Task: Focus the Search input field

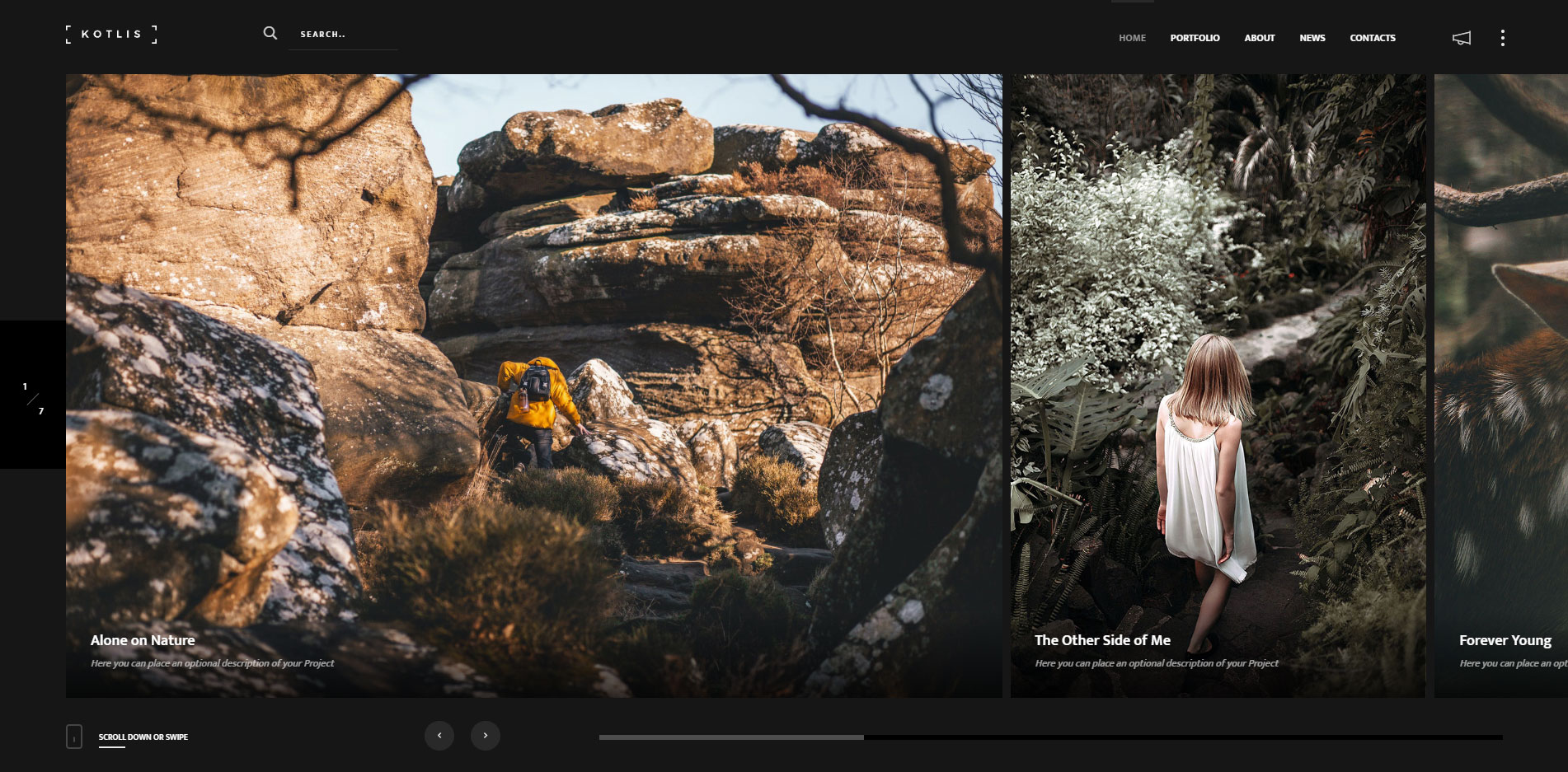Action: [344, 35]
